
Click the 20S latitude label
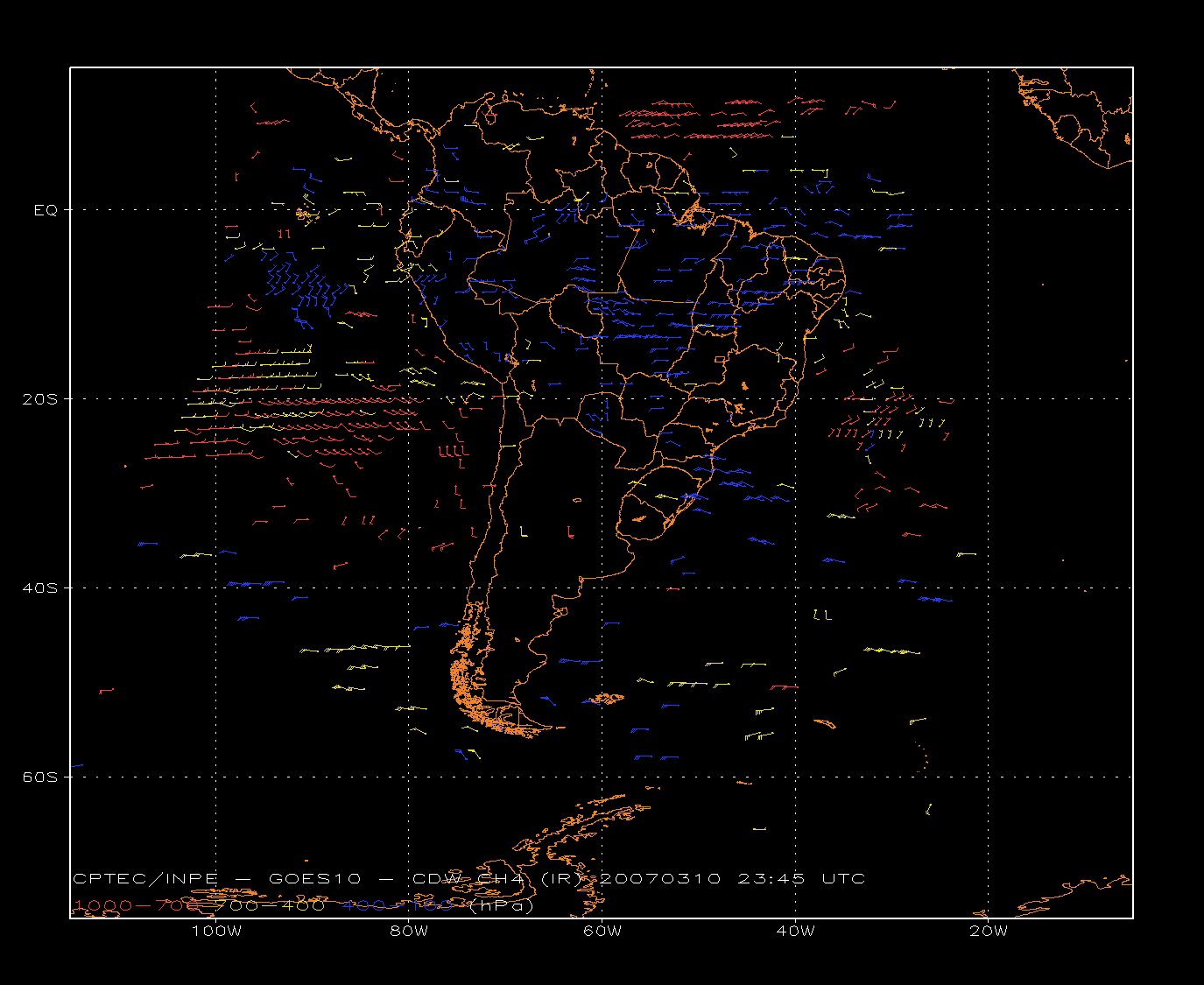pyautogui.click(x=39, y=399)
